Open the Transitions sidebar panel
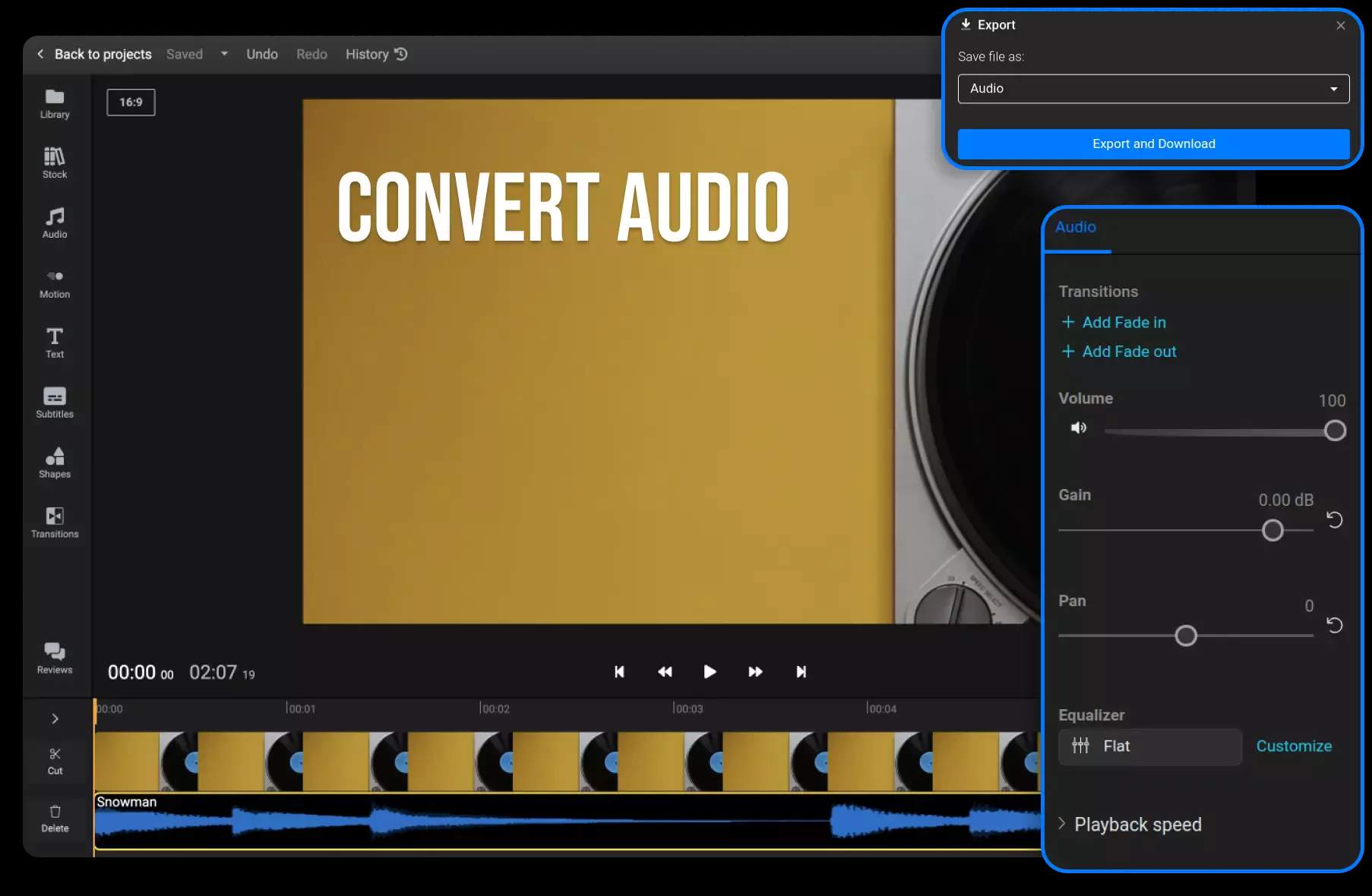 55,523
